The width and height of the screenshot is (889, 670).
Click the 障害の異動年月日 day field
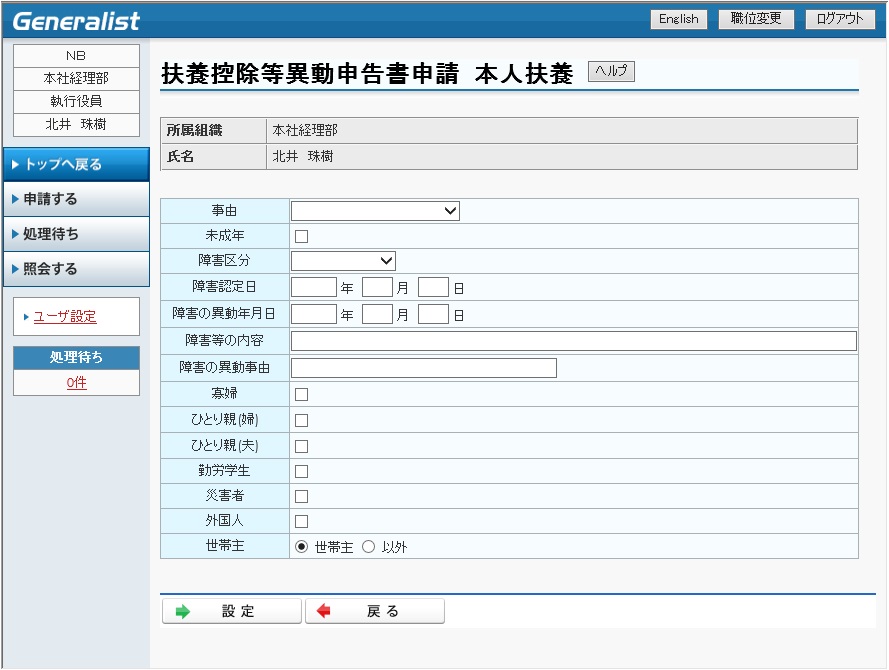[433, 314]
